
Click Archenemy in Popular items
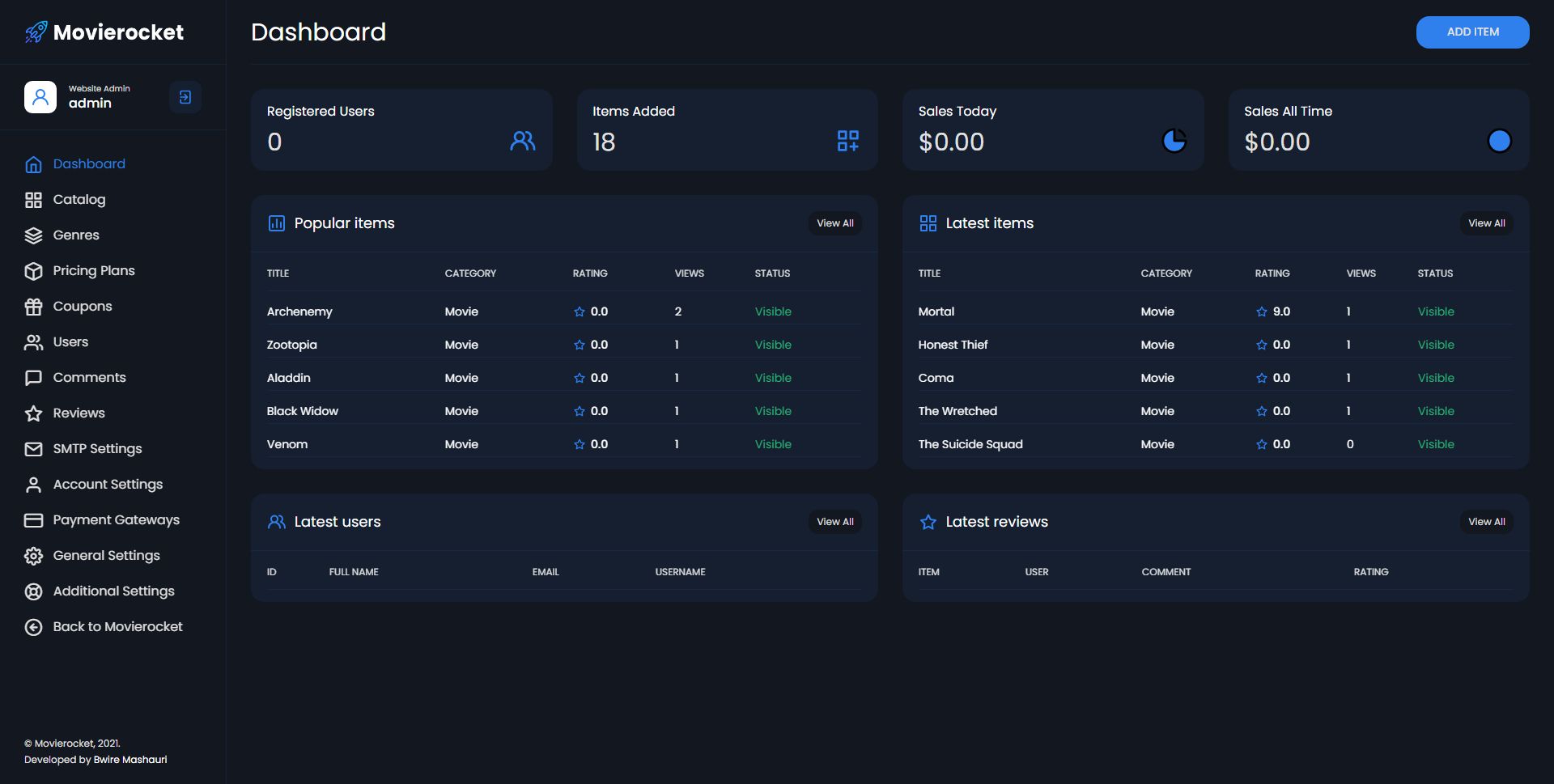pos(299,311)
